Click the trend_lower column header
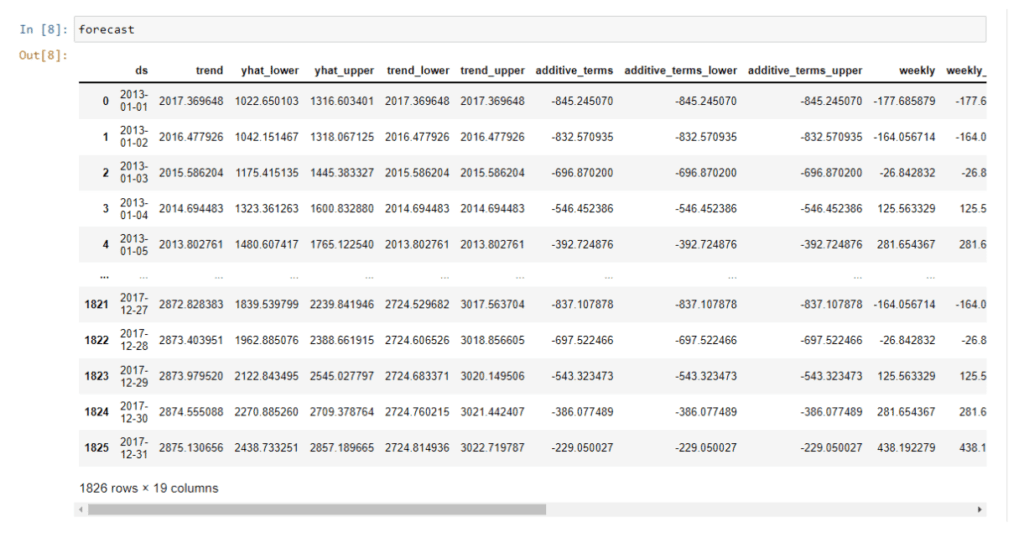This screenshot has width=1024, height=538. 418,71
